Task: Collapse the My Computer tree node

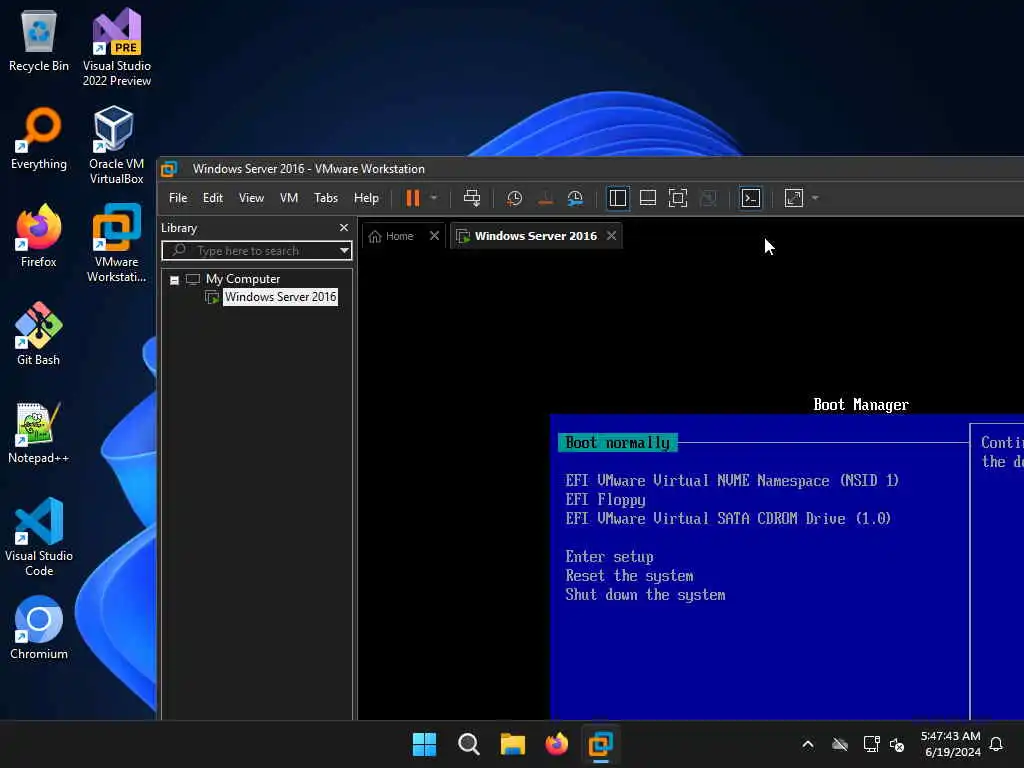Action: 174,280
